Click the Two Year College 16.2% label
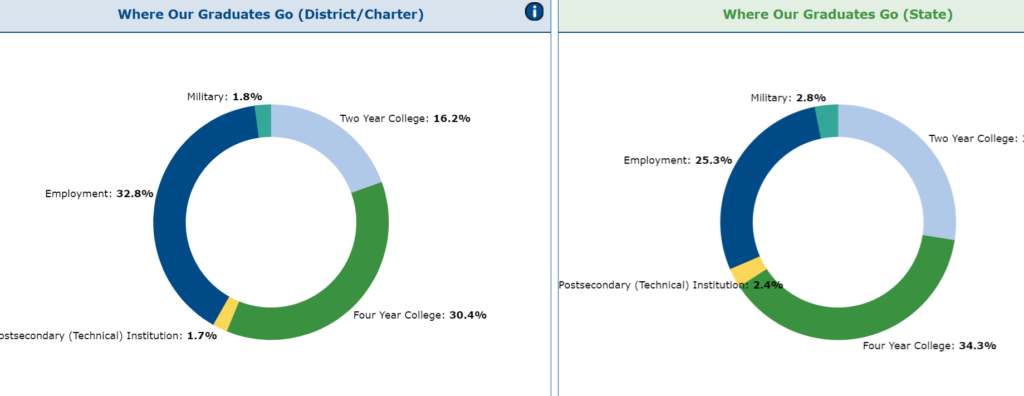 pyautogui.click(x=405, y=119)
